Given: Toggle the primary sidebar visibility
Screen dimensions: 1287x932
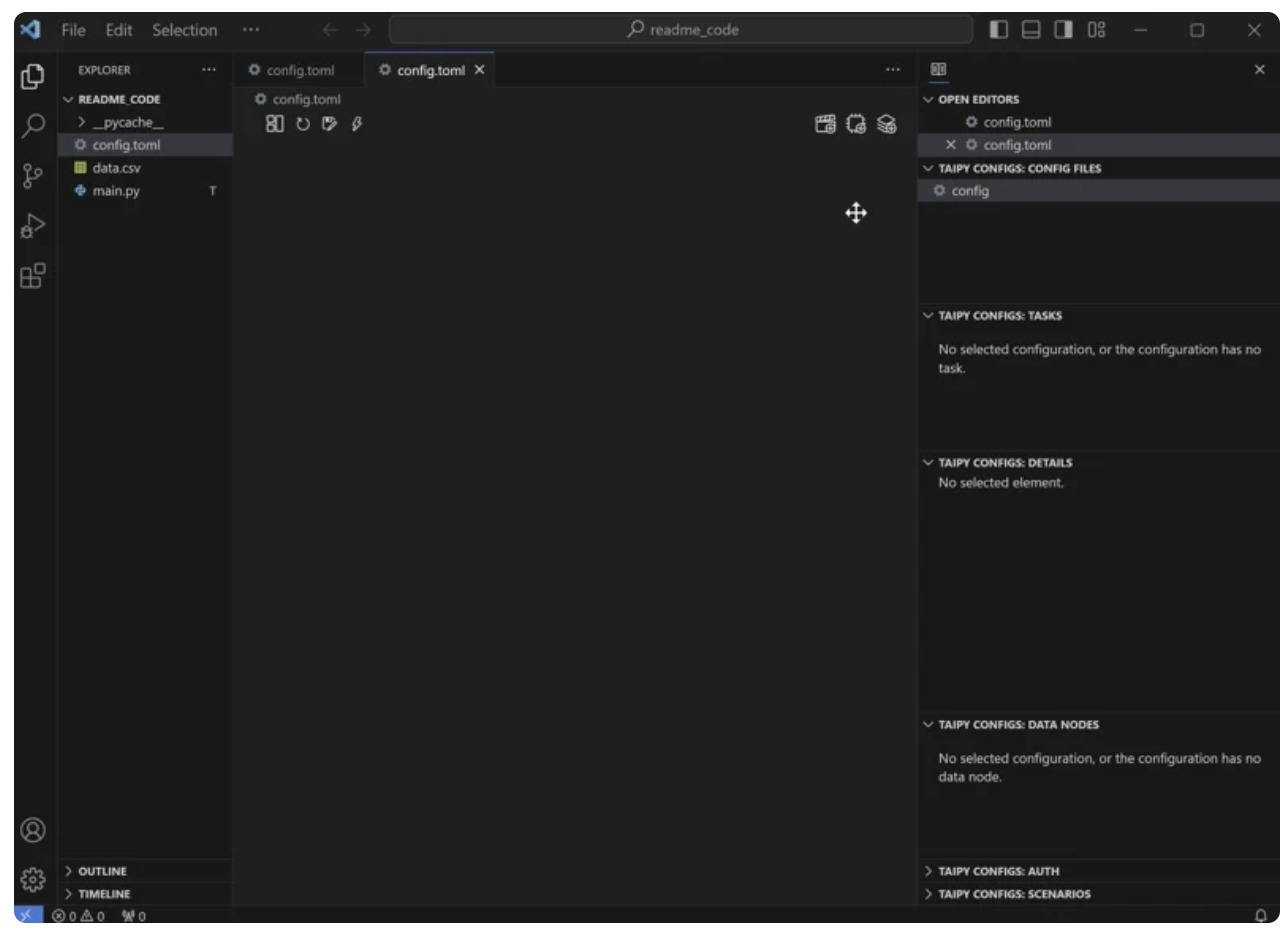Looking at the screenshot, I should (998, 30).
